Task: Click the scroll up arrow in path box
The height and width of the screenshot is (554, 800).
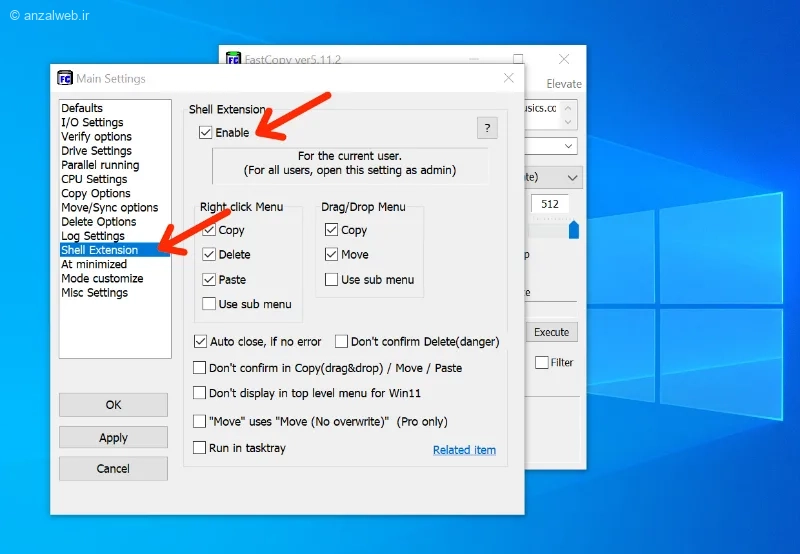Action: pyautogui.click(x=568, y=108)
